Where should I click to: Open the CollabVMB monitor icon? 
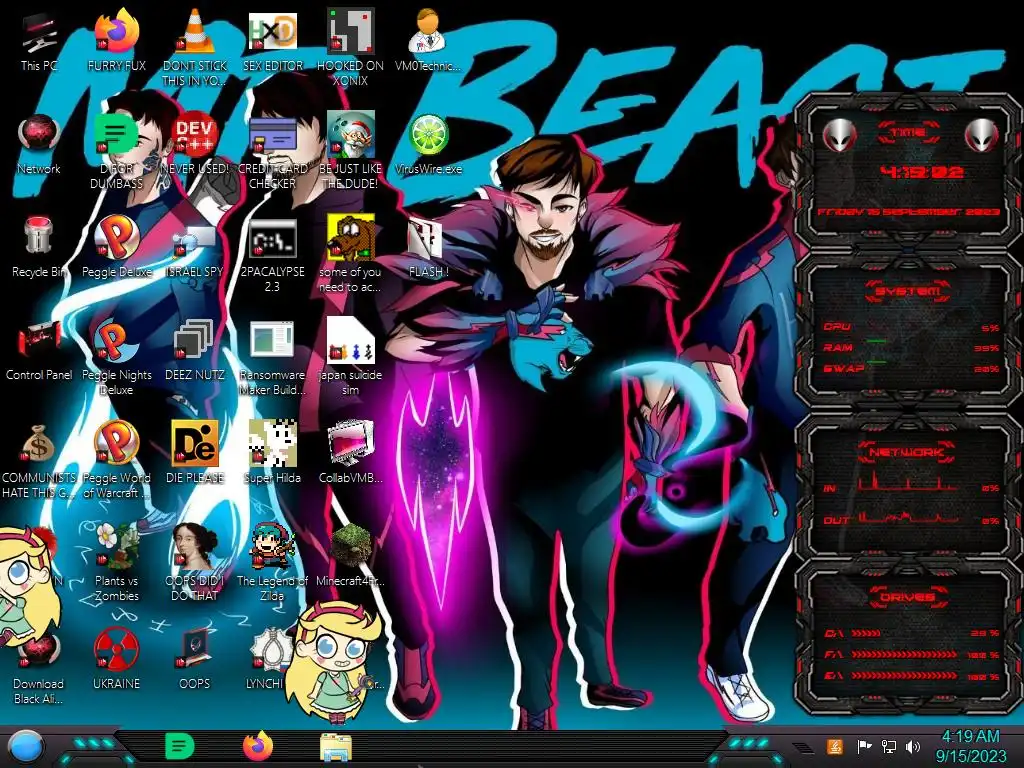click(351, 443)
